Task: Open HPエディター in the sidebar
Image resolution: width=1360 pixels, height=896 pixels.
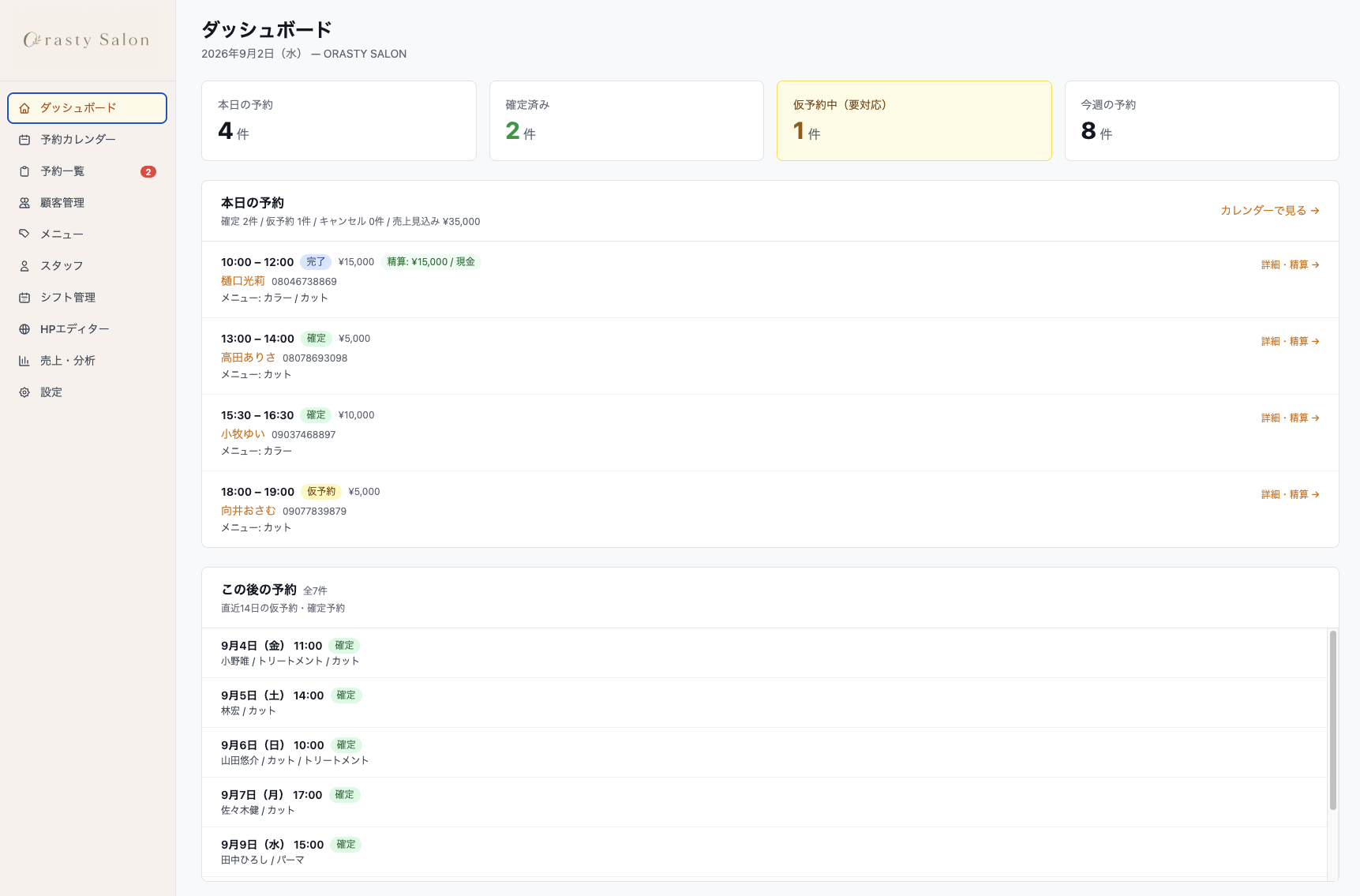Action: point(87,329)
